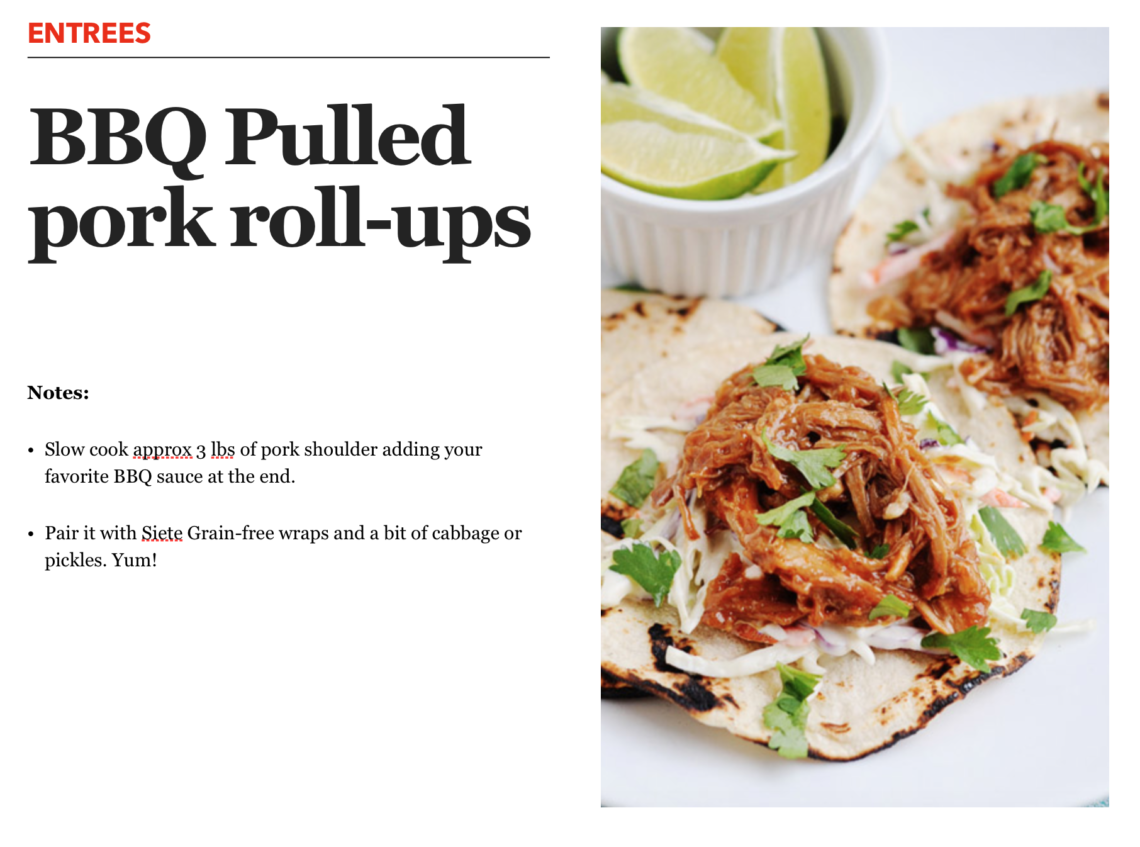Click the bullet point before Pair it with

coord(31,534)
